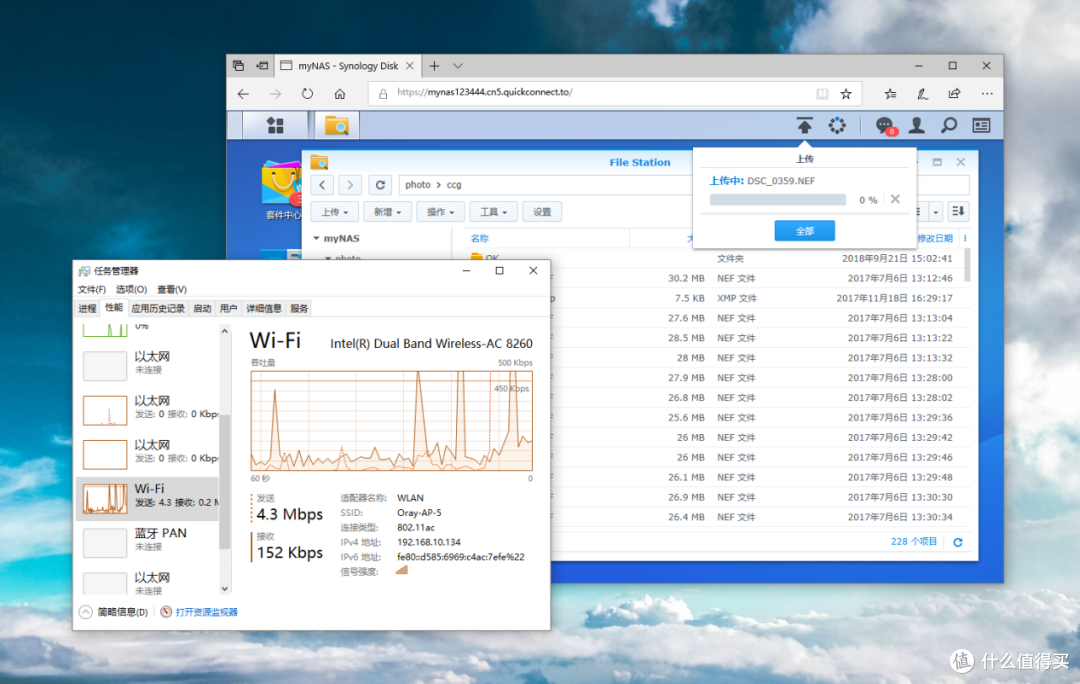This screenshot has width=1080, height=684.
Task: Open the 上传 dropdown in File Station
Action: pyautogui.click(x=335, y=212)
